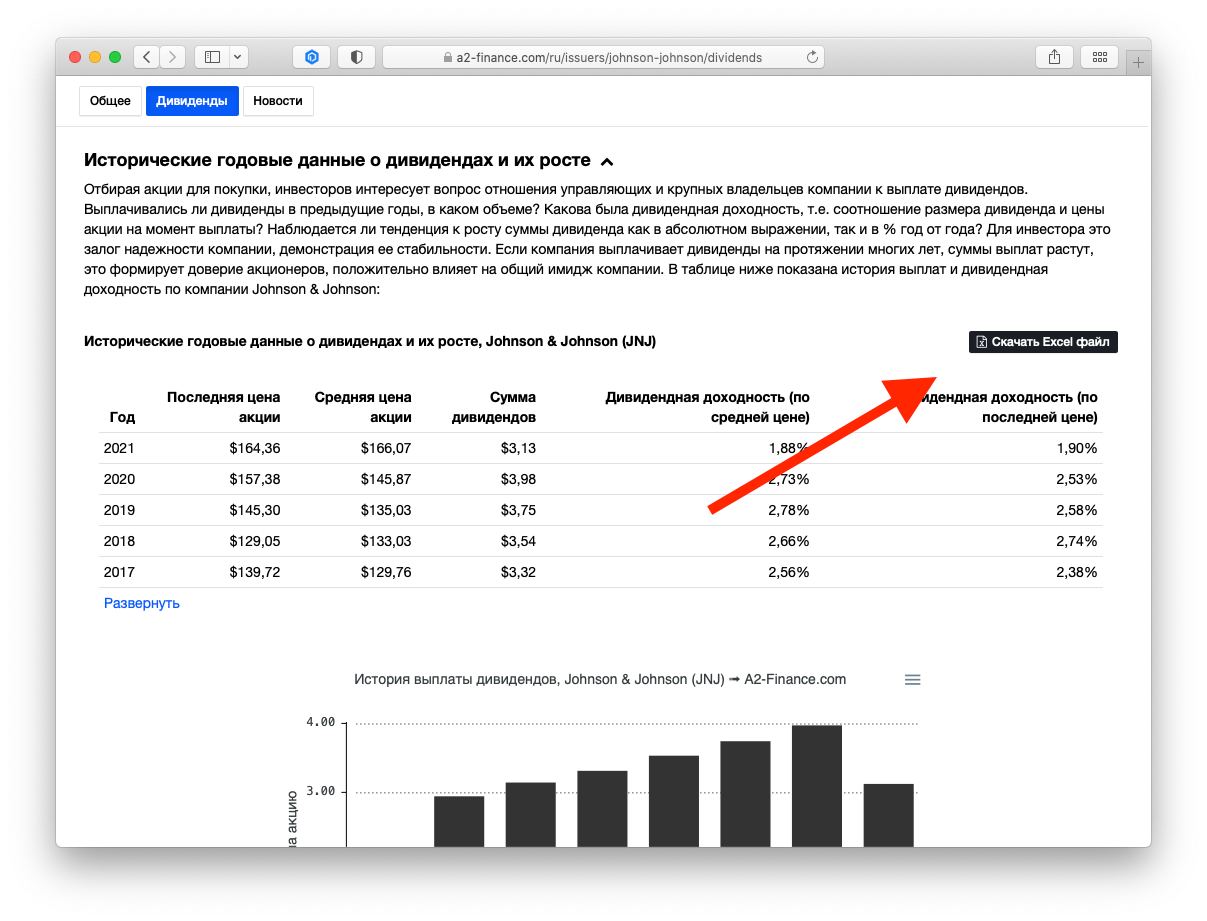Click the privacy shield icon
The width and height of the screenshot is (1207, 921).
[x=356, y=57]
